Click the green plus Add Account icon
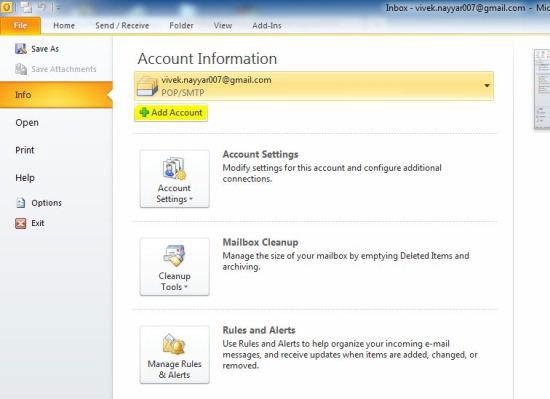Screen dimensions: 550x399 [x=144, y=113]
